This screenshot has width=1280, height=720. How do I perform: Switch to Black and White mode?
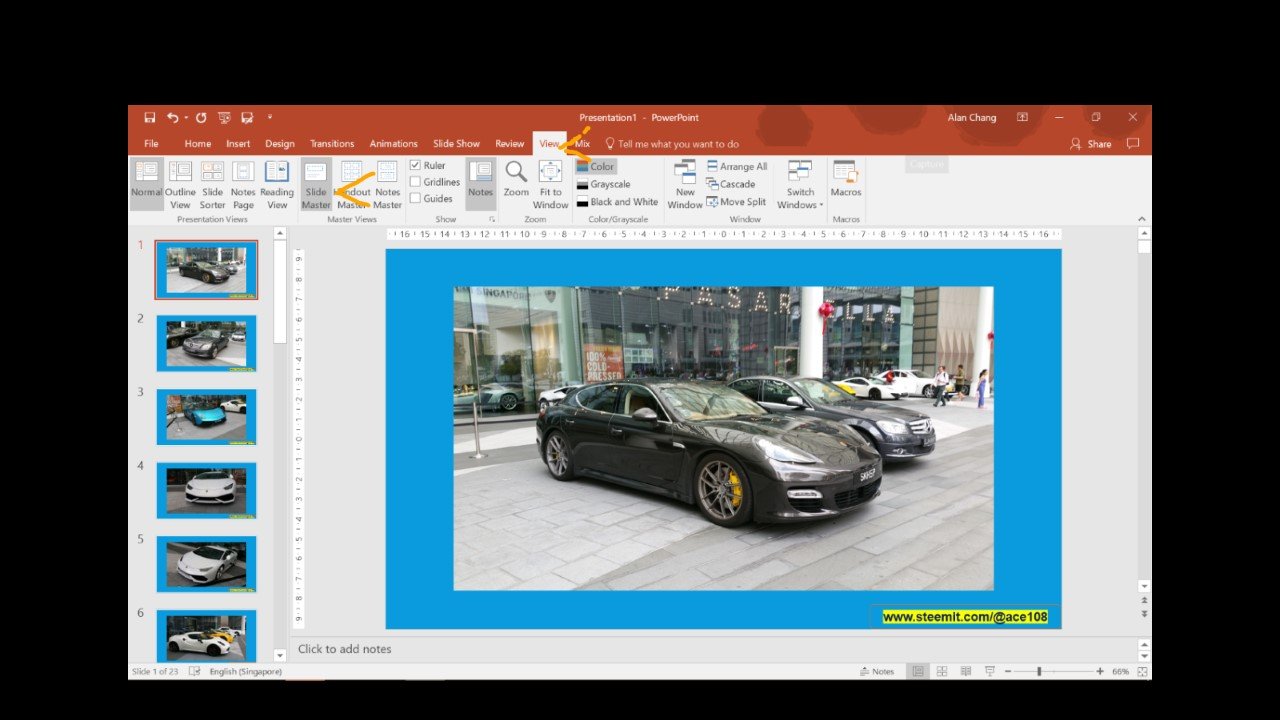[617, 202]
